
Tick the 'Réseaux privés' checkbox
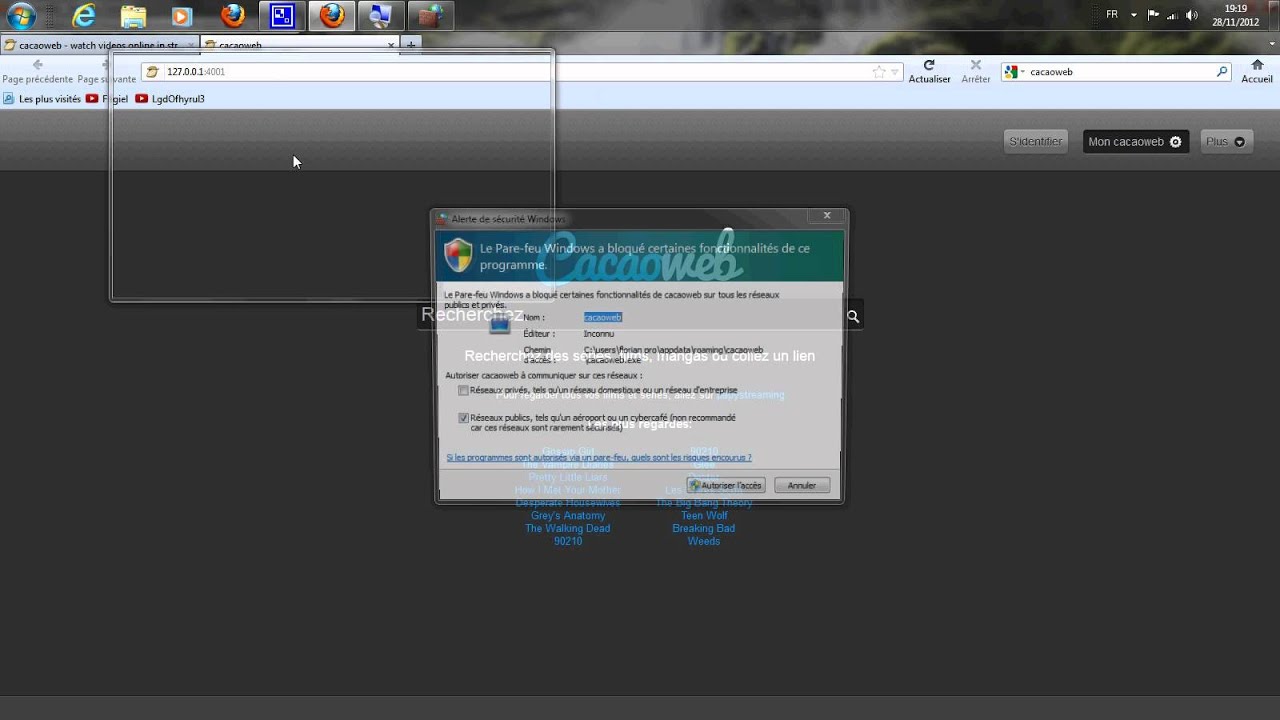click(463, 390)
